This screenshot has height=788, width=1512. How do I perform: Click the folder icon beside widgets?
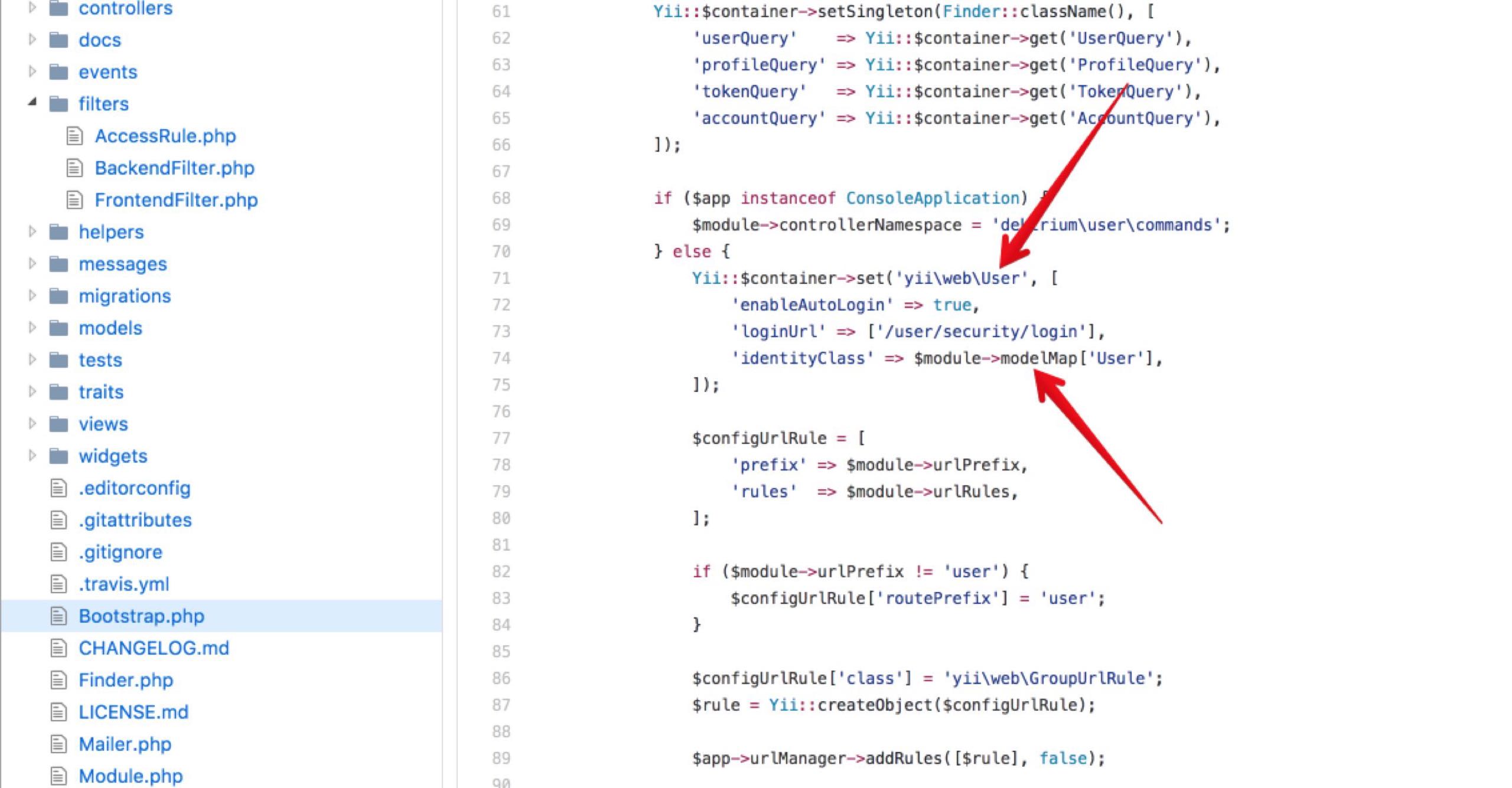(x=58, y=456)
